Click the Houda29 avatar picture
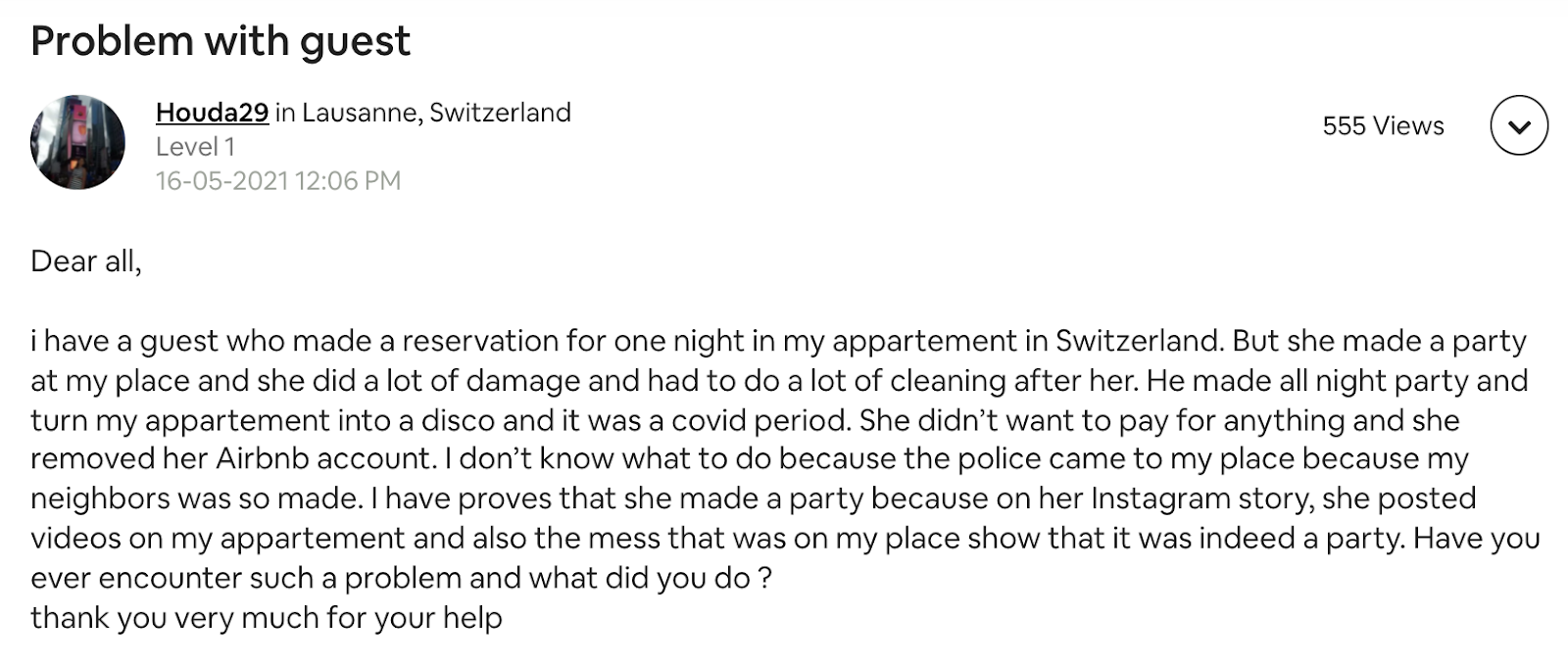The height and width of the screenshot is (664, 1568). pos(78,142)
